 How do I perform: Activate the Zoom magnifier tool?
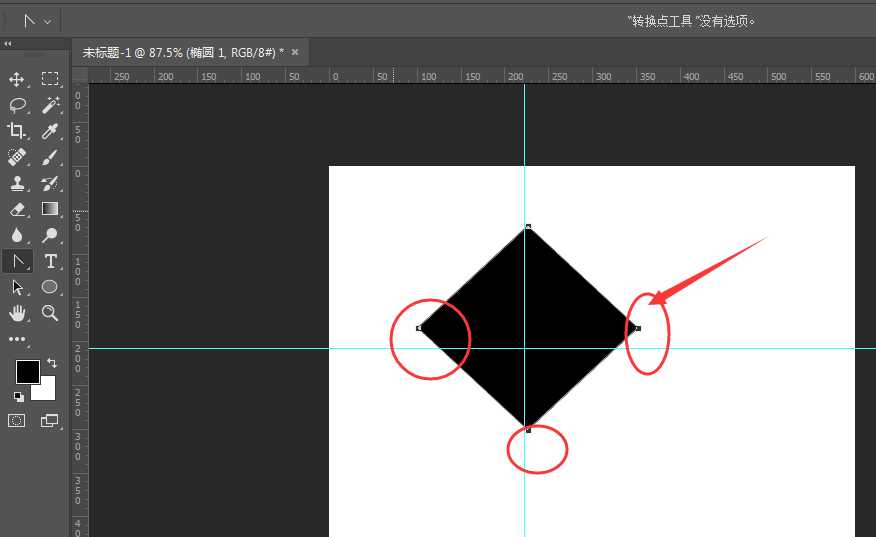[50, 313]
